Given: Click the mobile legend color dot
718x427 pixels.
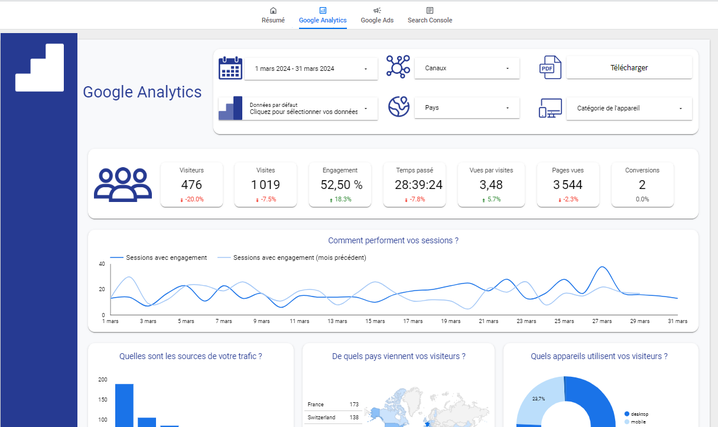Looking at the screenshot, I should point(627,422).
